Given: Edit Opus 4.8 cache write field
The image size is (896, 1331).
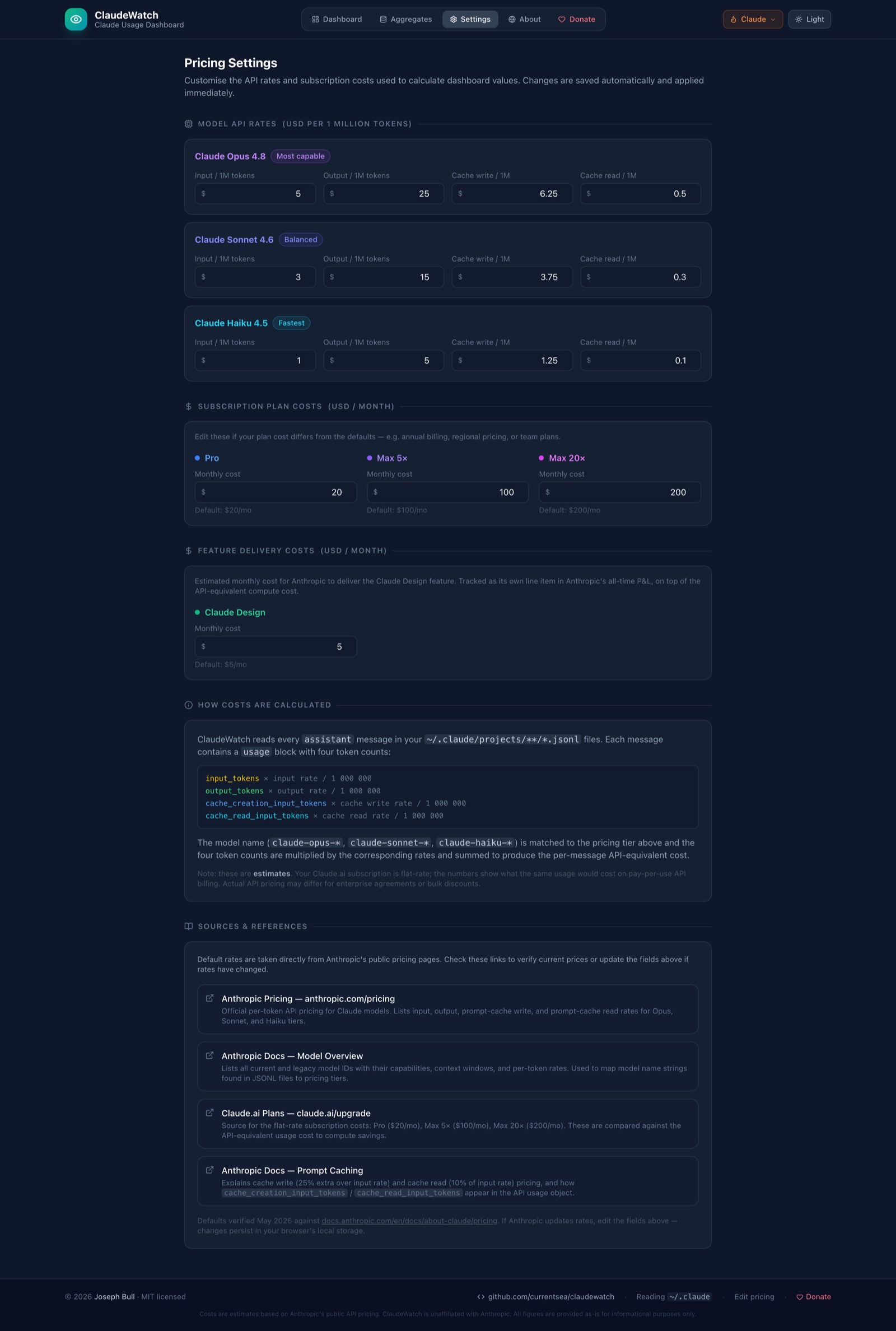Looking at the screenshot, I should tap(512, 194).
